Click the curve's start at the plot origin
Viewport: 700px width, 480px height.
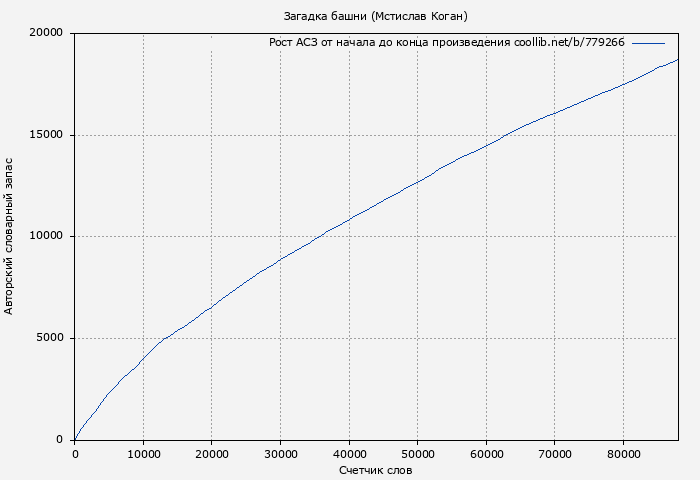coord(75,439)
